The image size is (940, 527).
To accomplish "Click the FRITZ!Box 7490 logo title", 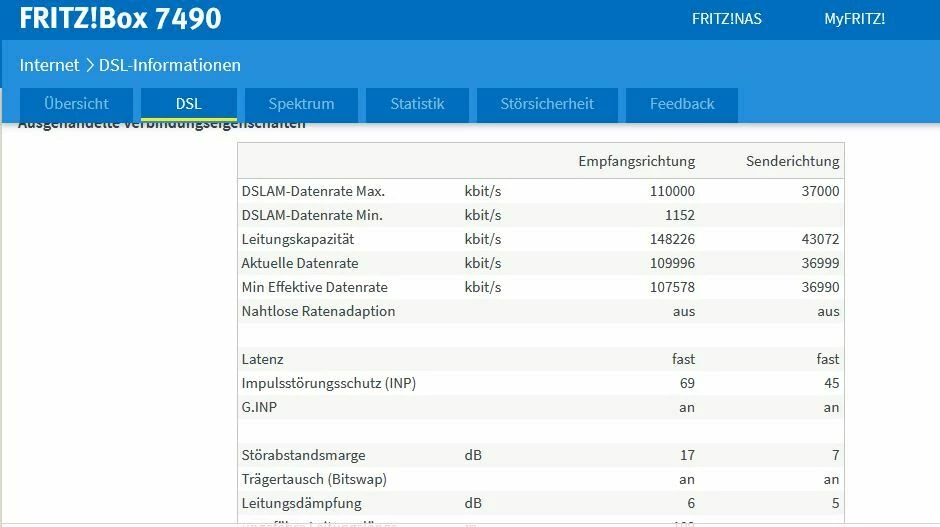I will (120, 18).
